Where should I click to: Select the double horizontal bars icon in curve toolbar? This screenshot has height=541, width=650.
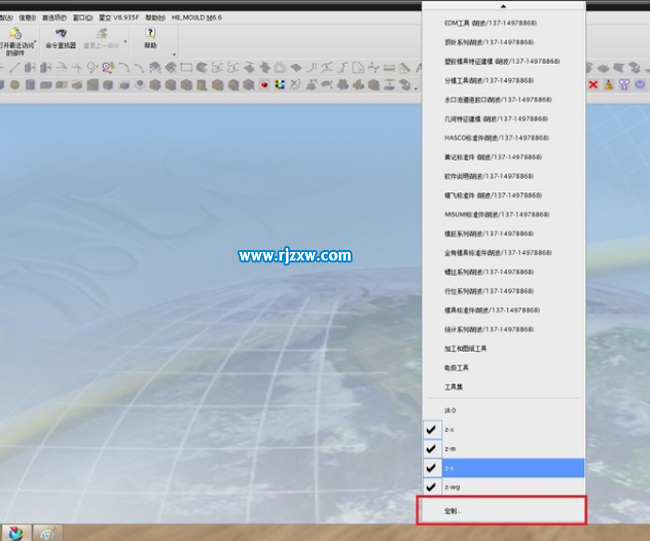point(389,67)
